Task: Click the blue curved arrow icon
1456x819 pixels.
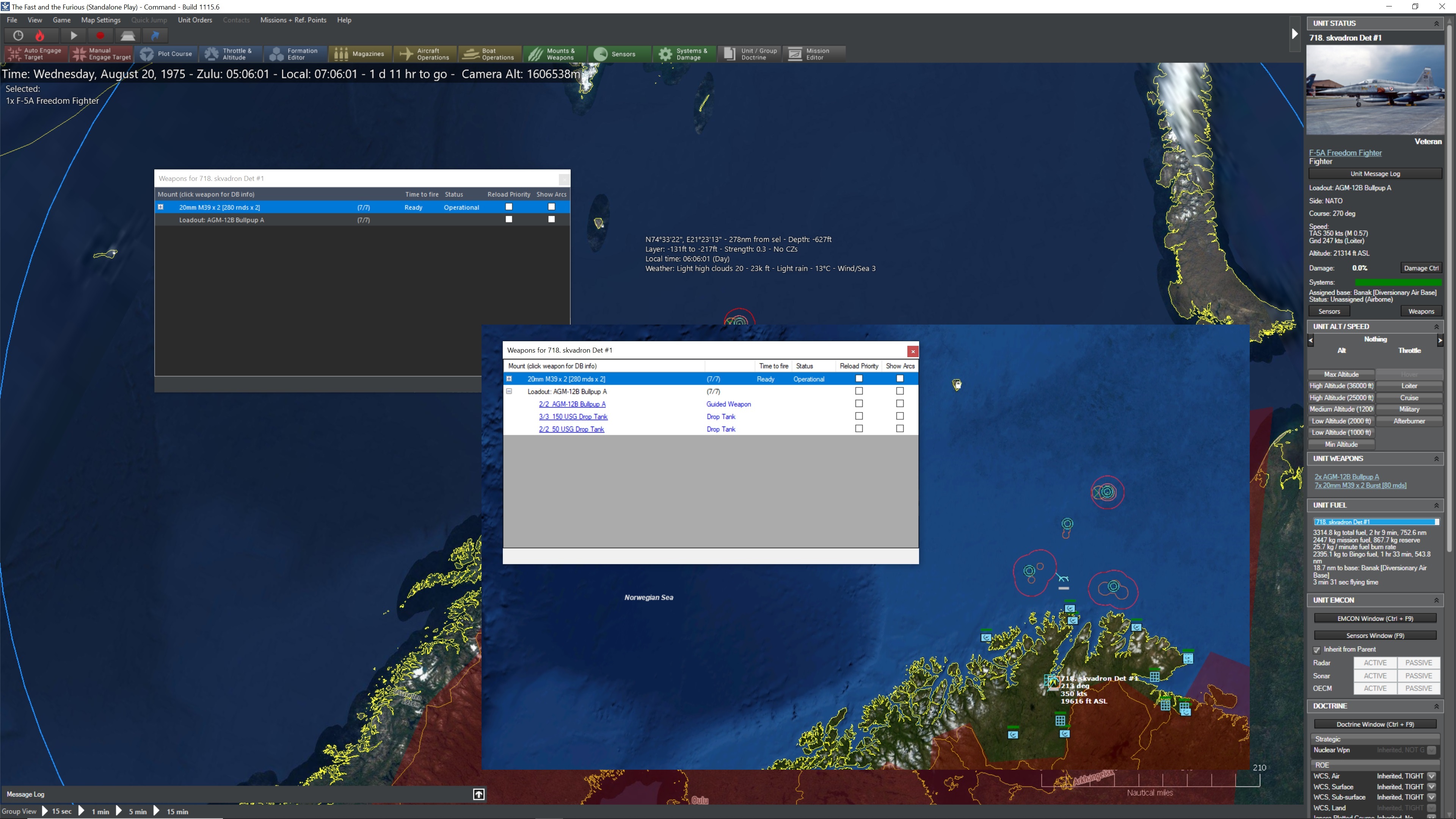Action: 155,36
